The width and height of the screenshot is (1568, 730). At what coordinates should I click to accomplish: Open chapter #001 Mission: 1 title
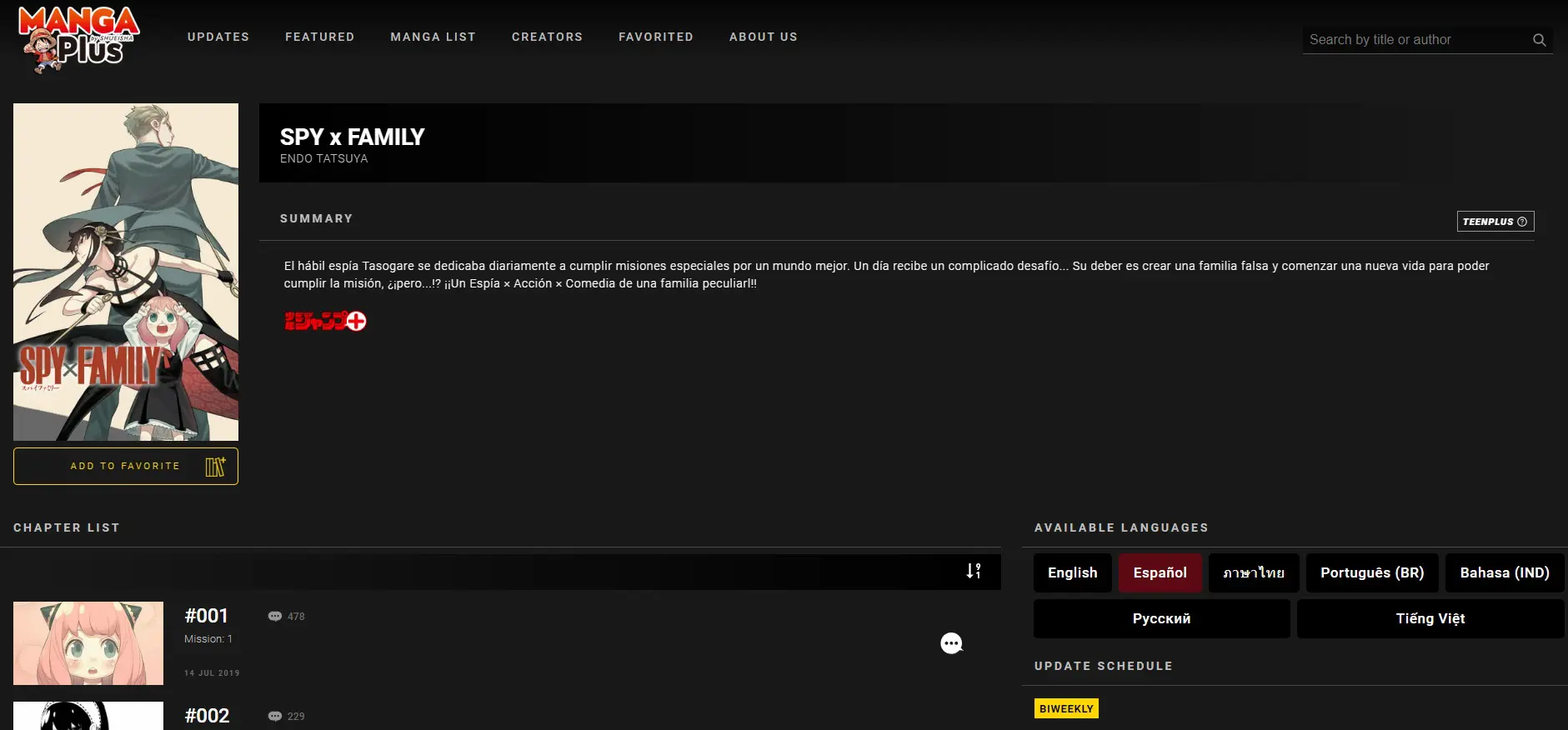point(208,639)
